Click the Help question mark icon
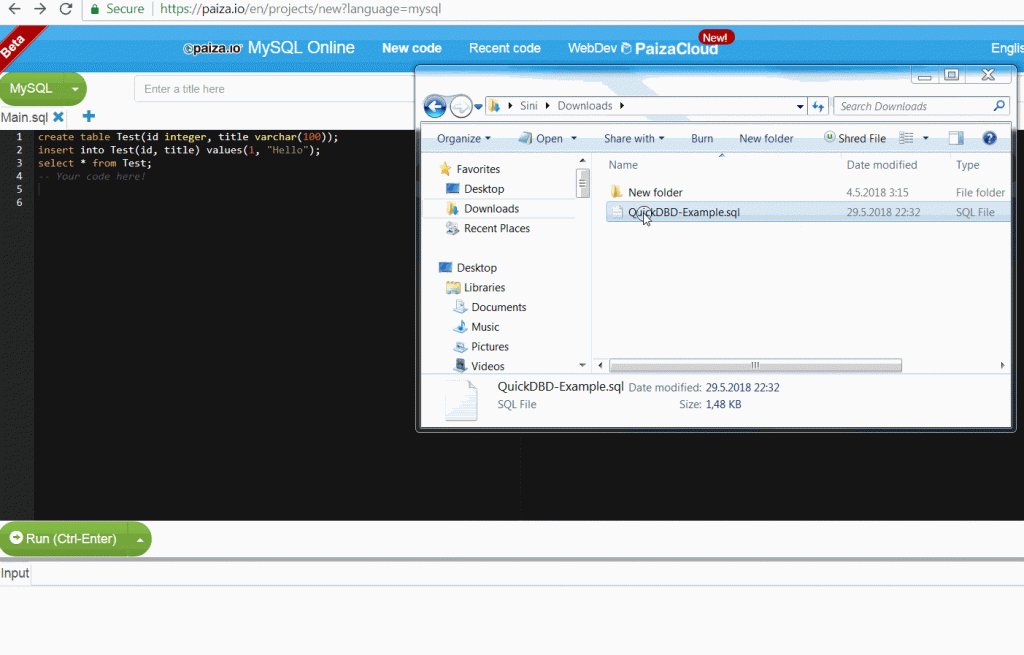 click(x=988, y=138)
